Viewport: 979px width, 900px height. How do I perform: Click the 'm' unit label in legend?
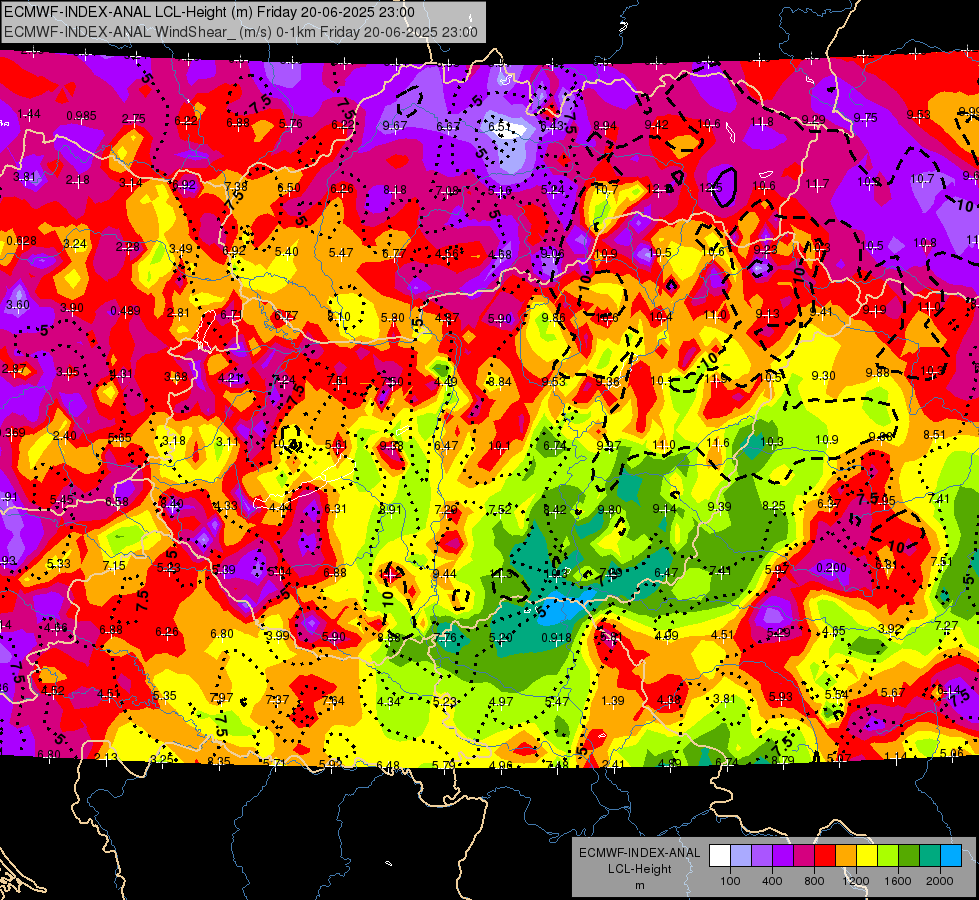(639, 886)
